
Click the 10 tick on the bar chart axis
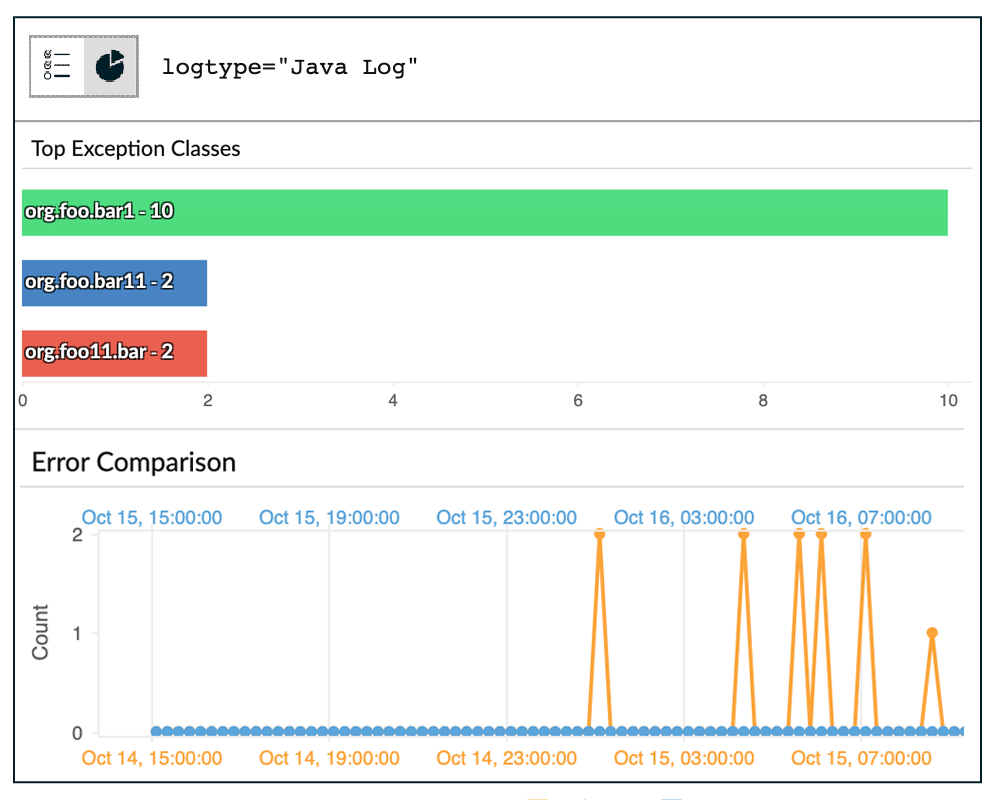pyautogui.click(x=947, y=399)
